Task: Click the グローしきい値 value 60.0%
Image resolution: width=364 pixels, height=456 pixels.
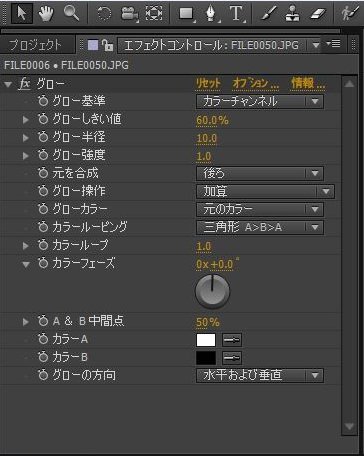Action: click(x=212, y=120)
